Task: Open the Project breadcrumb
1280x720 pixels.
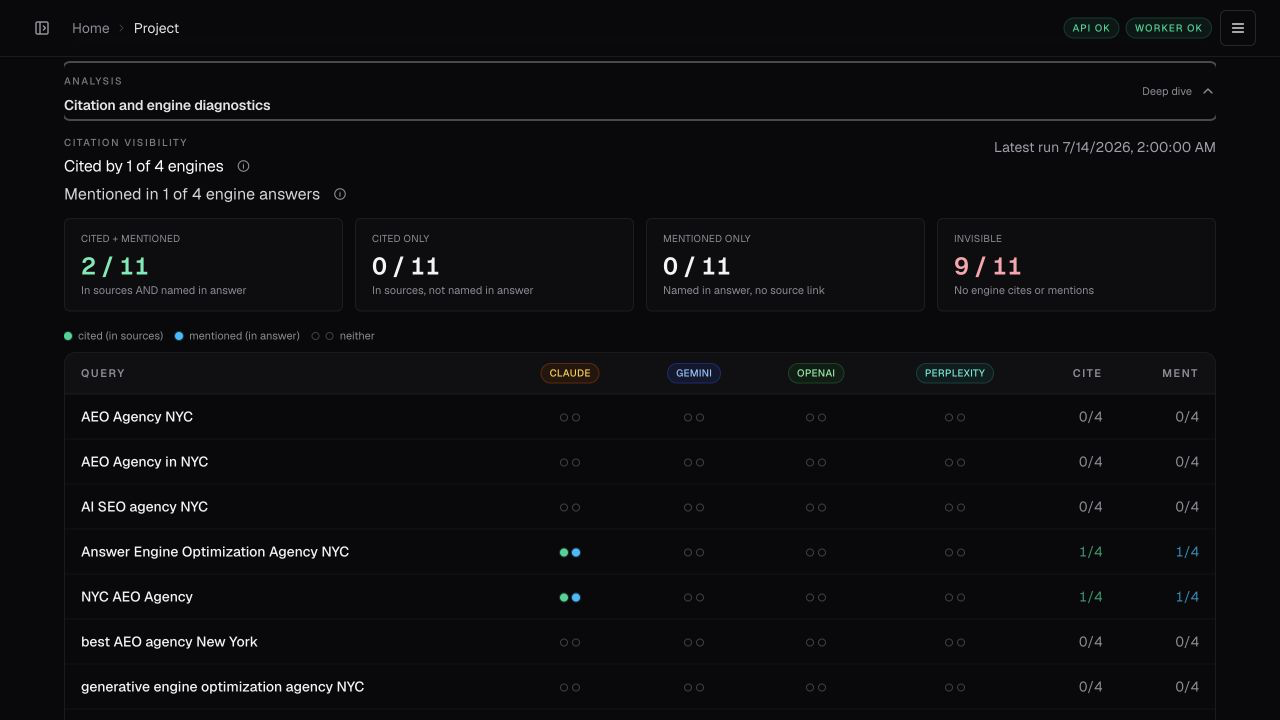Action: [x=157, y=28]
